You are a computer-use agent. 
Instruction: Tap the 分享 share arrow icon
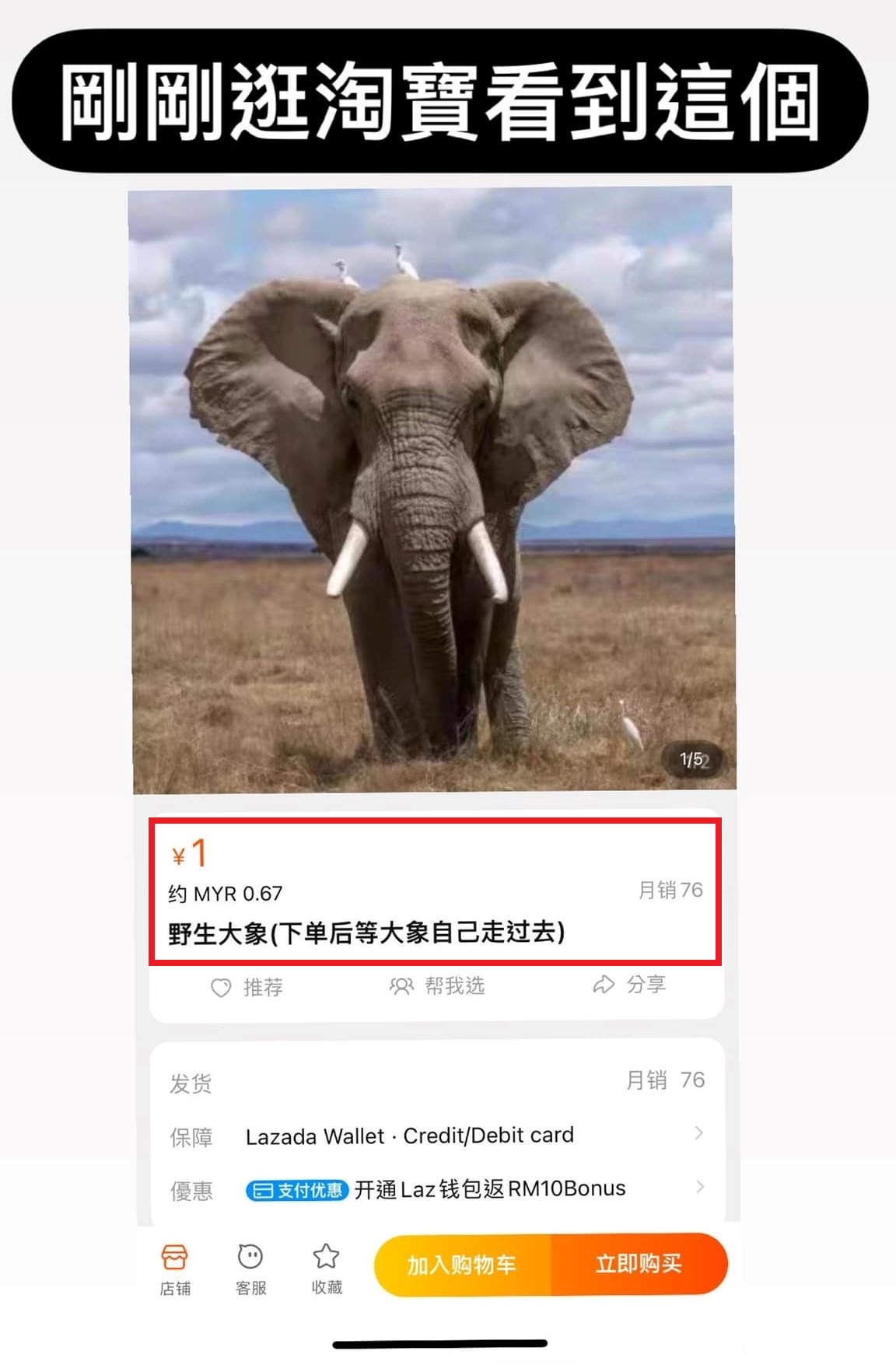pyautogui.click(x=604, y=985)
